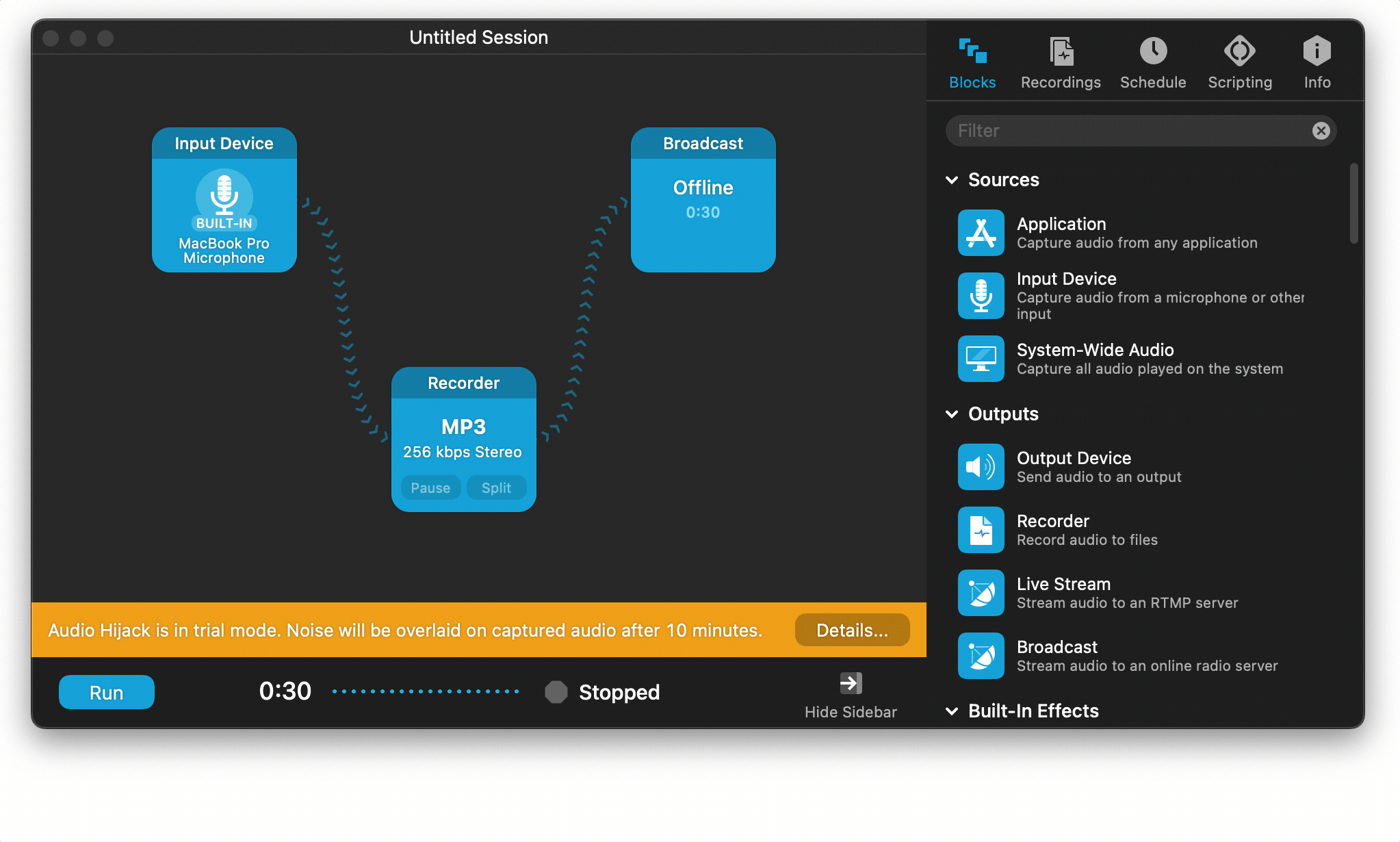This screenshot has height=842, width=1400.
Task: Start the session with the Run button
Action: point(107,692)
